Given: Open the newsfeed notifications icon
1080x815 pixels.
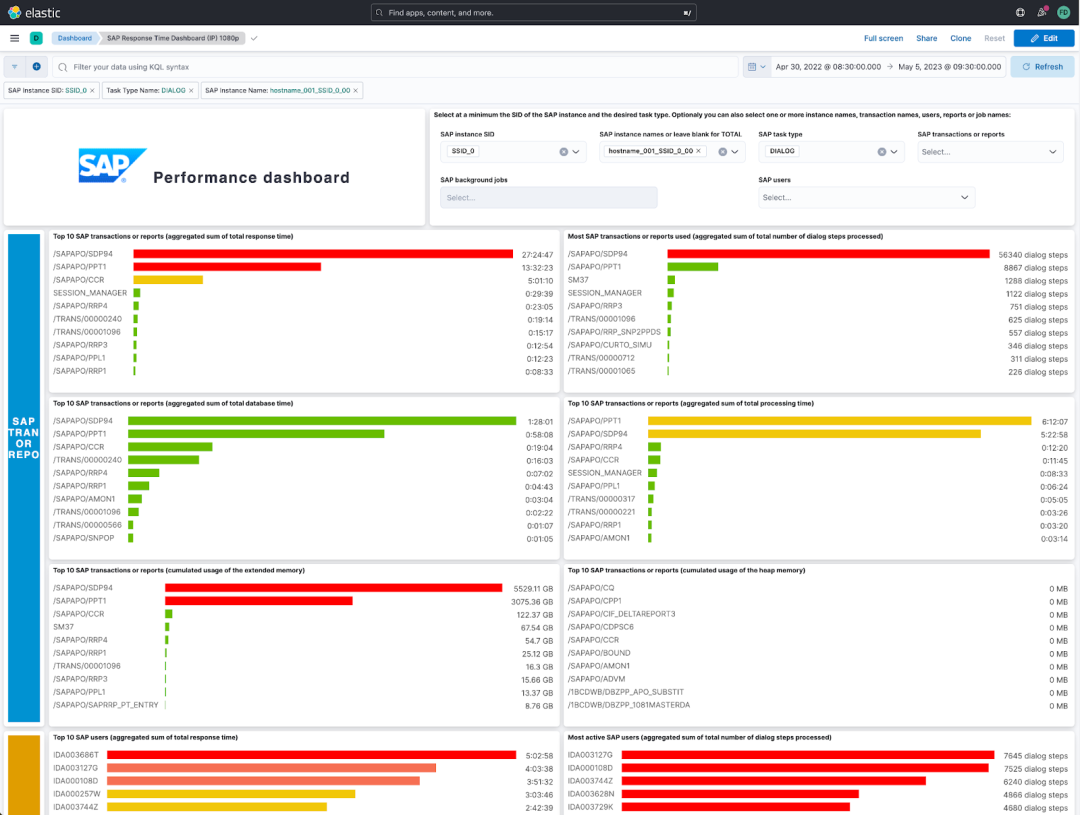Looking at the screenshot, I should click(x=1042, y=12).
